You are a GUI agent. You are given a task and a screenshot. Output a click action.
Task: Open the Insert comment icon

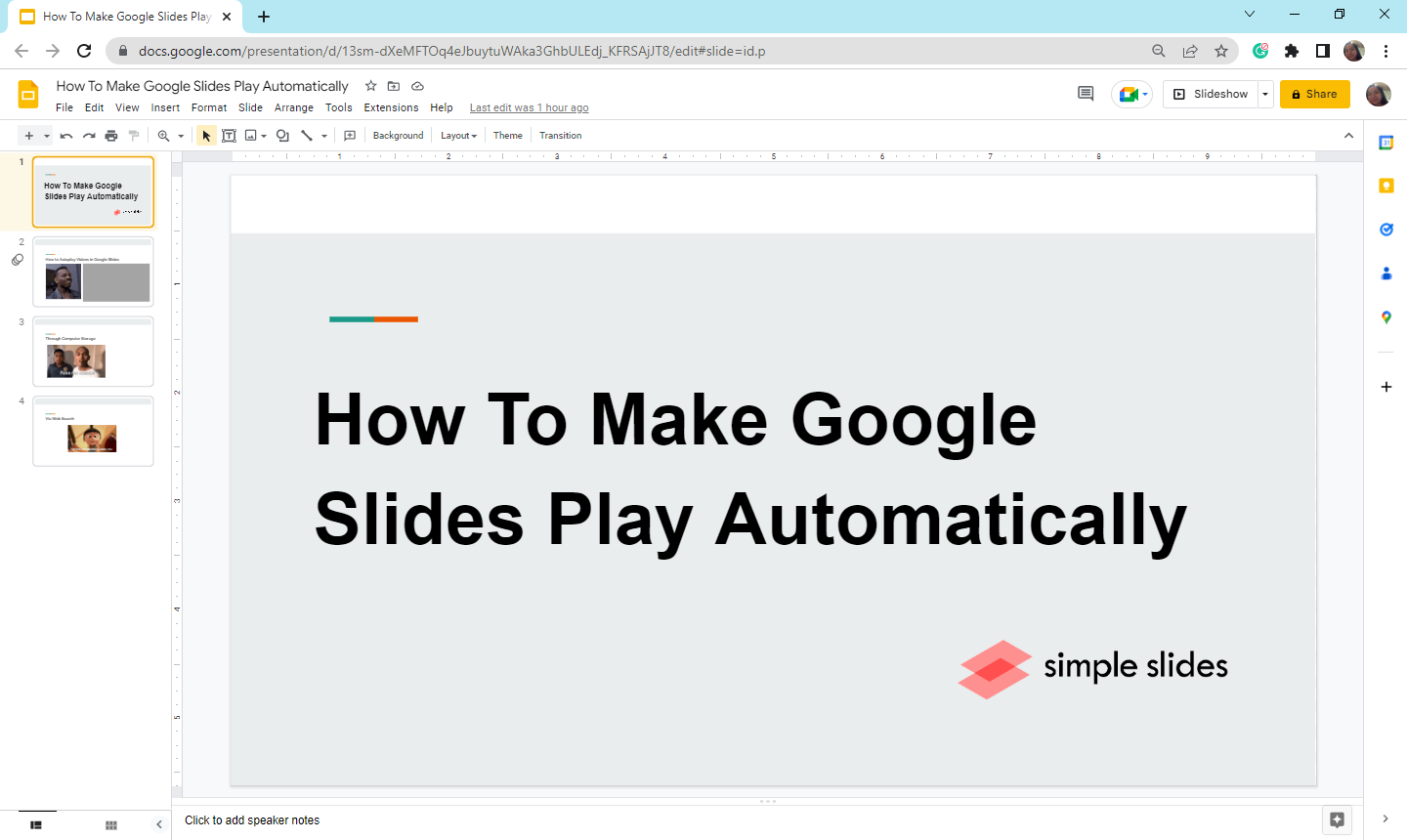coord(350,135)
